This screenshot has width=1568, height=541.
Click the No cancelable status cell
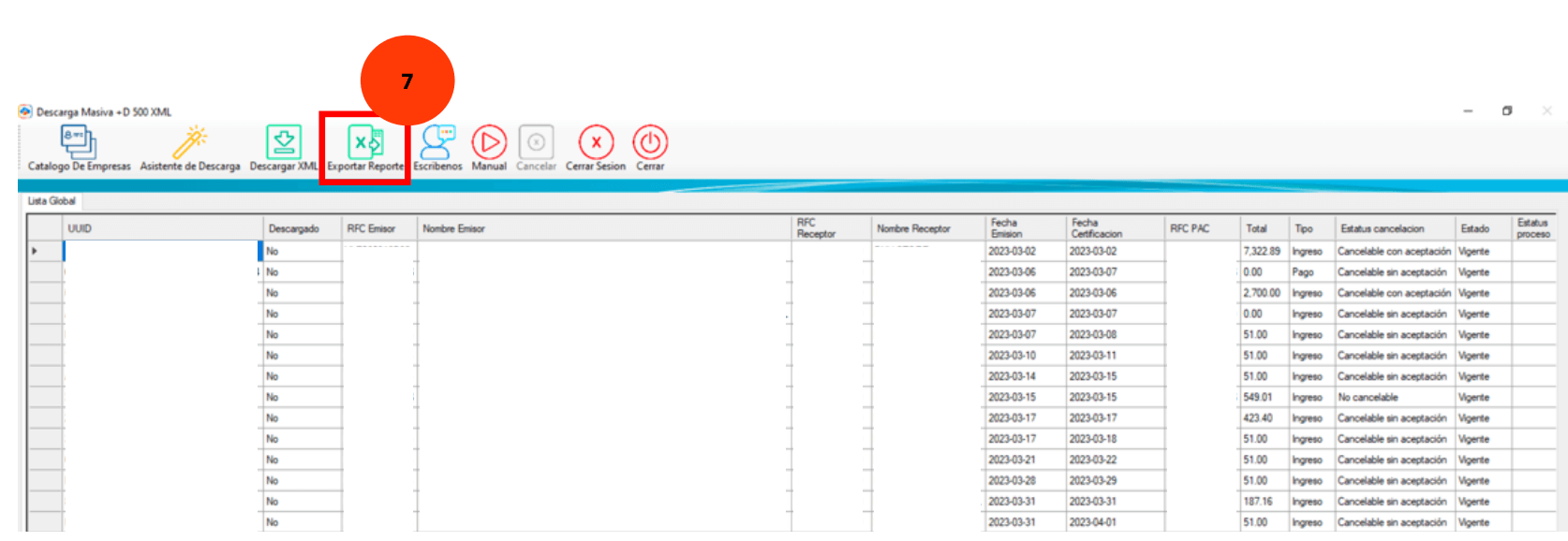[x=1395, y=398]
